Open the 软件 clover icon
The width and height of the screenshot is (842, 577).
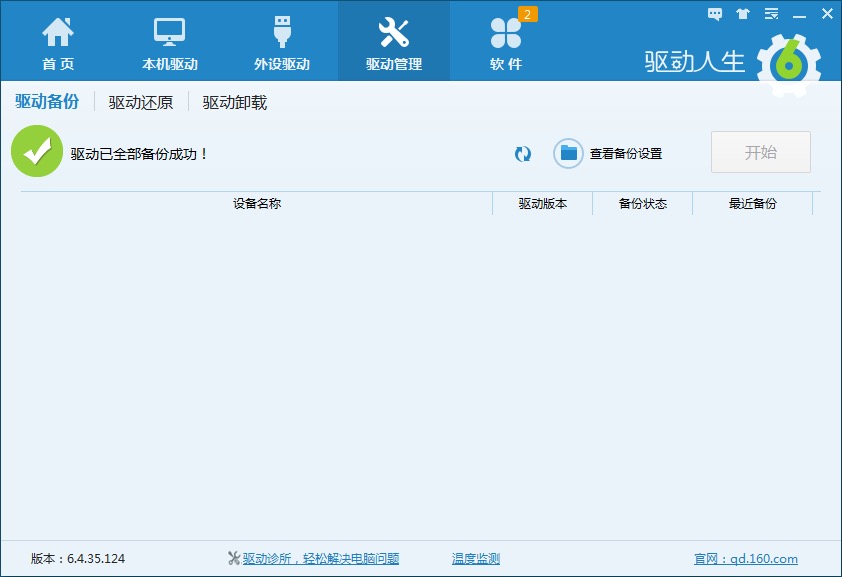coord(506,33)
